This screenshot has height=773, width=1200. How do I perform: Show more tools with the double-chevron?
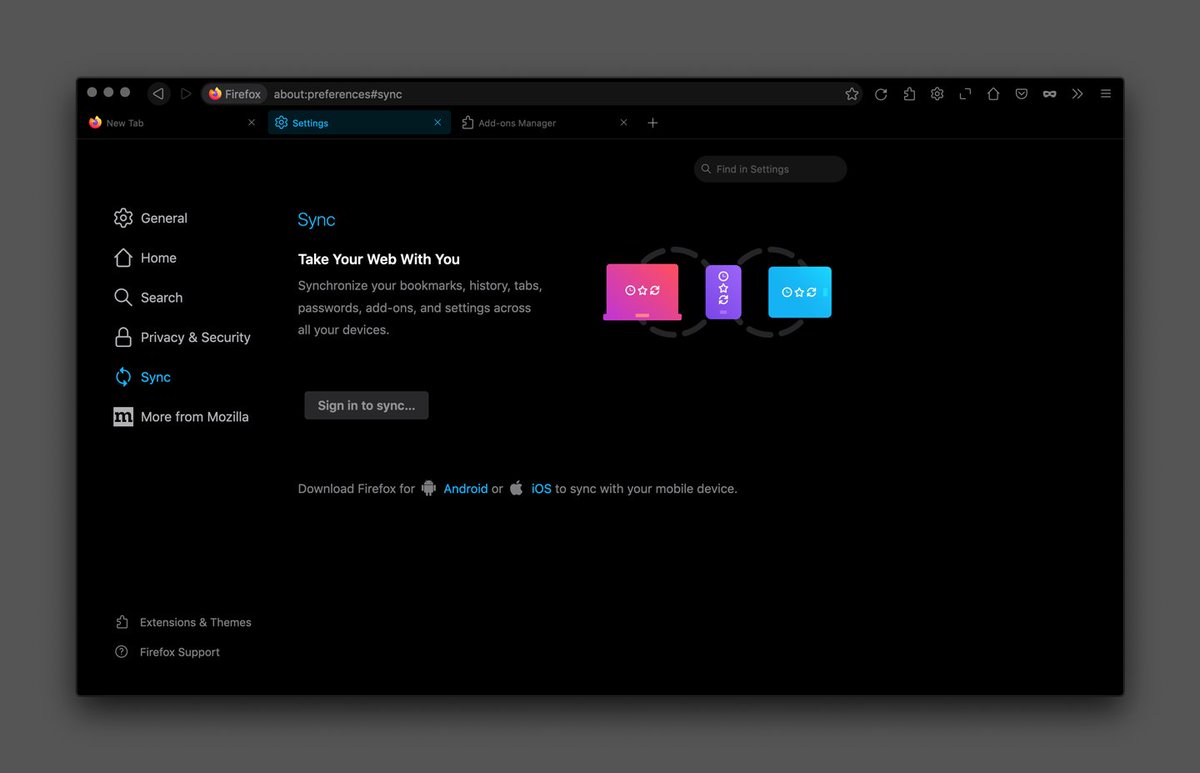1077,94
